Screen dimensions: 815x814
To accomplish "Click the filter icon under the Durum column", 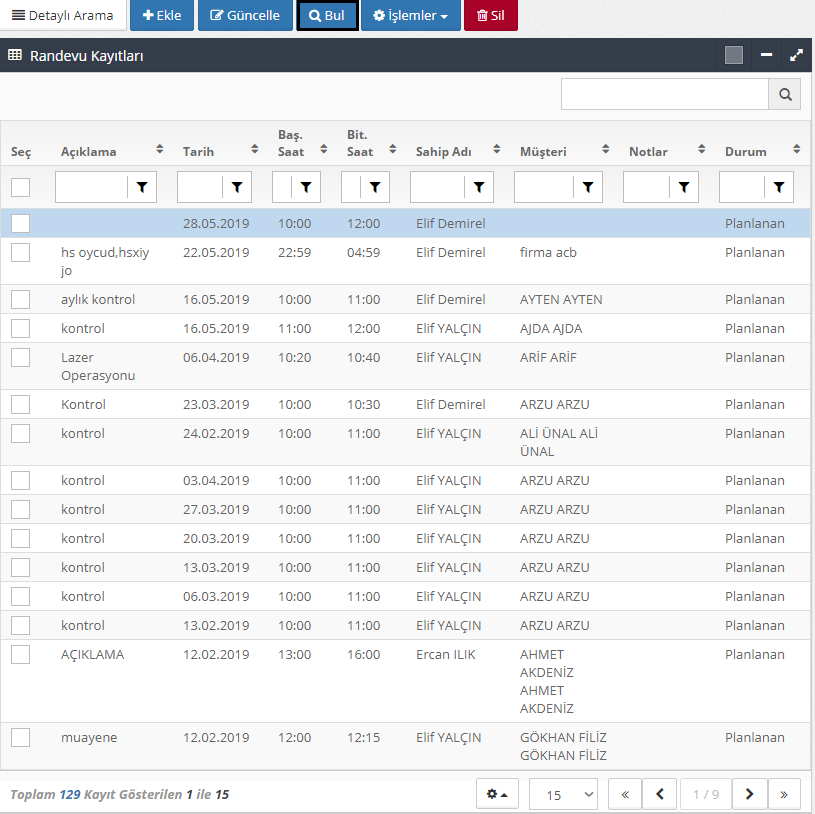I will [779, 187].
